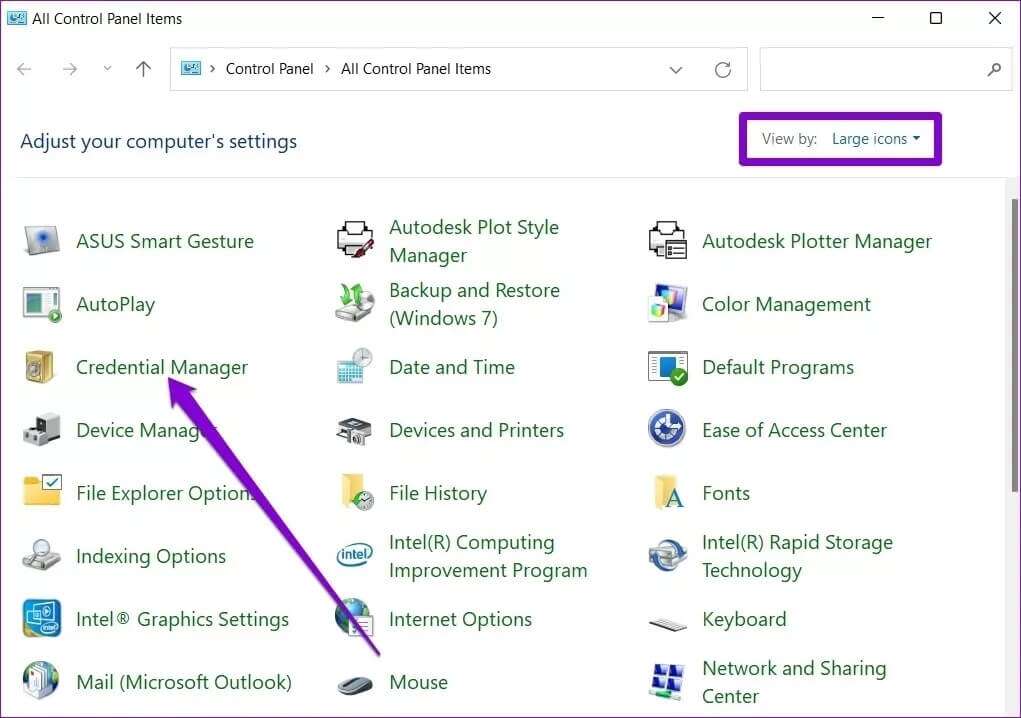The width and height of the screenshot is (1021, 718).
Task: Expand chevron after Control Panel breadcrumb
Action: coord(327,68)
